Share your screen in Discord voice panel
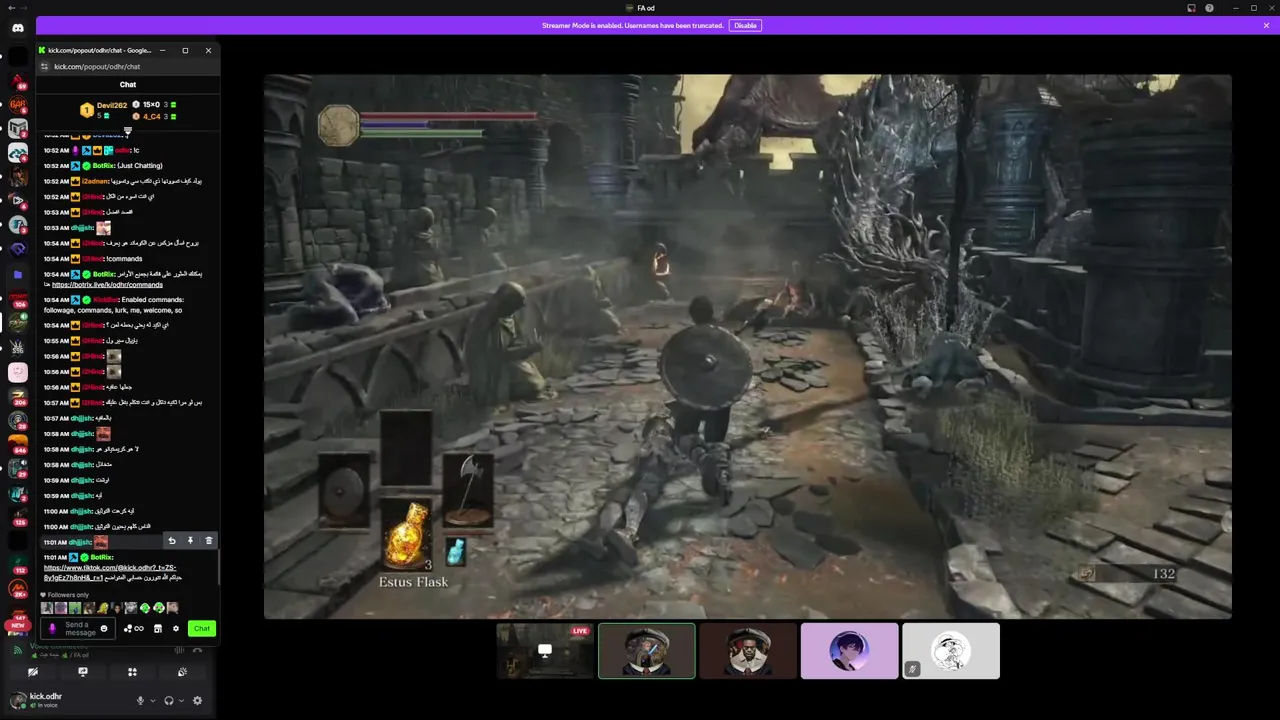Viewport: 1280px width, 720px height. click(x=83, y=672)
